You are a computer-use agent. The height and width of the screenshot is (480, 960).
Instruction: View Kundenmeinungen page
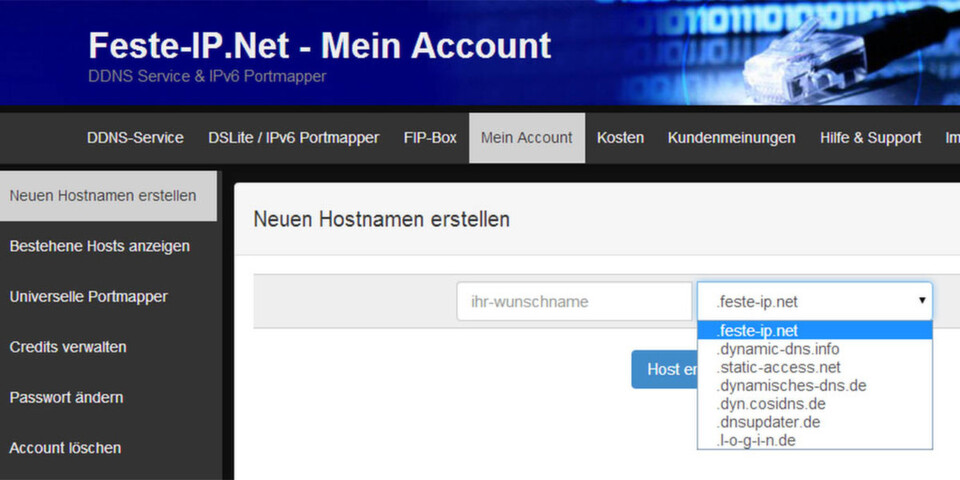click(732, 138)
